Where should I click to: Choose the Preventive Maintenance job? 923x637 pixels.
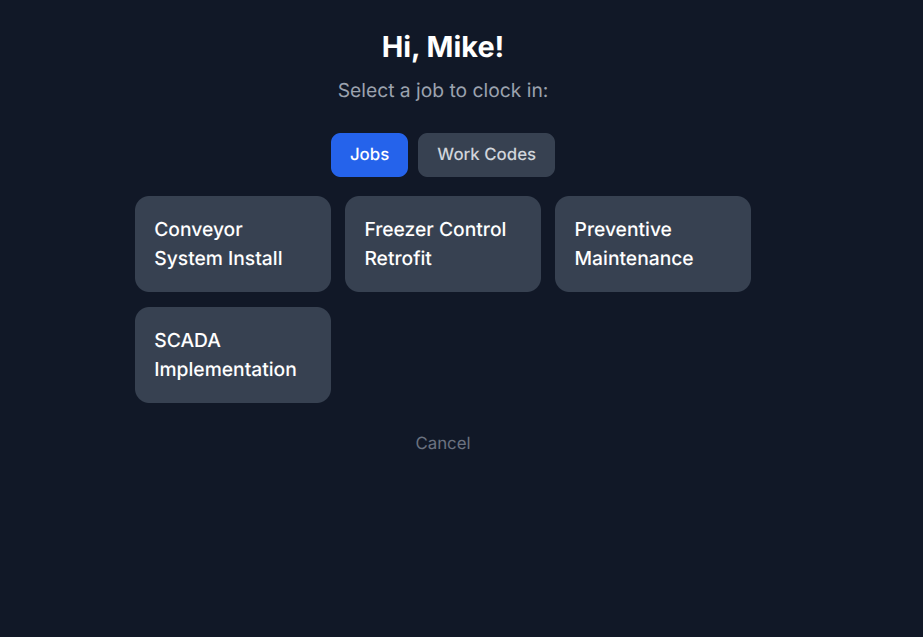(653, 244)
